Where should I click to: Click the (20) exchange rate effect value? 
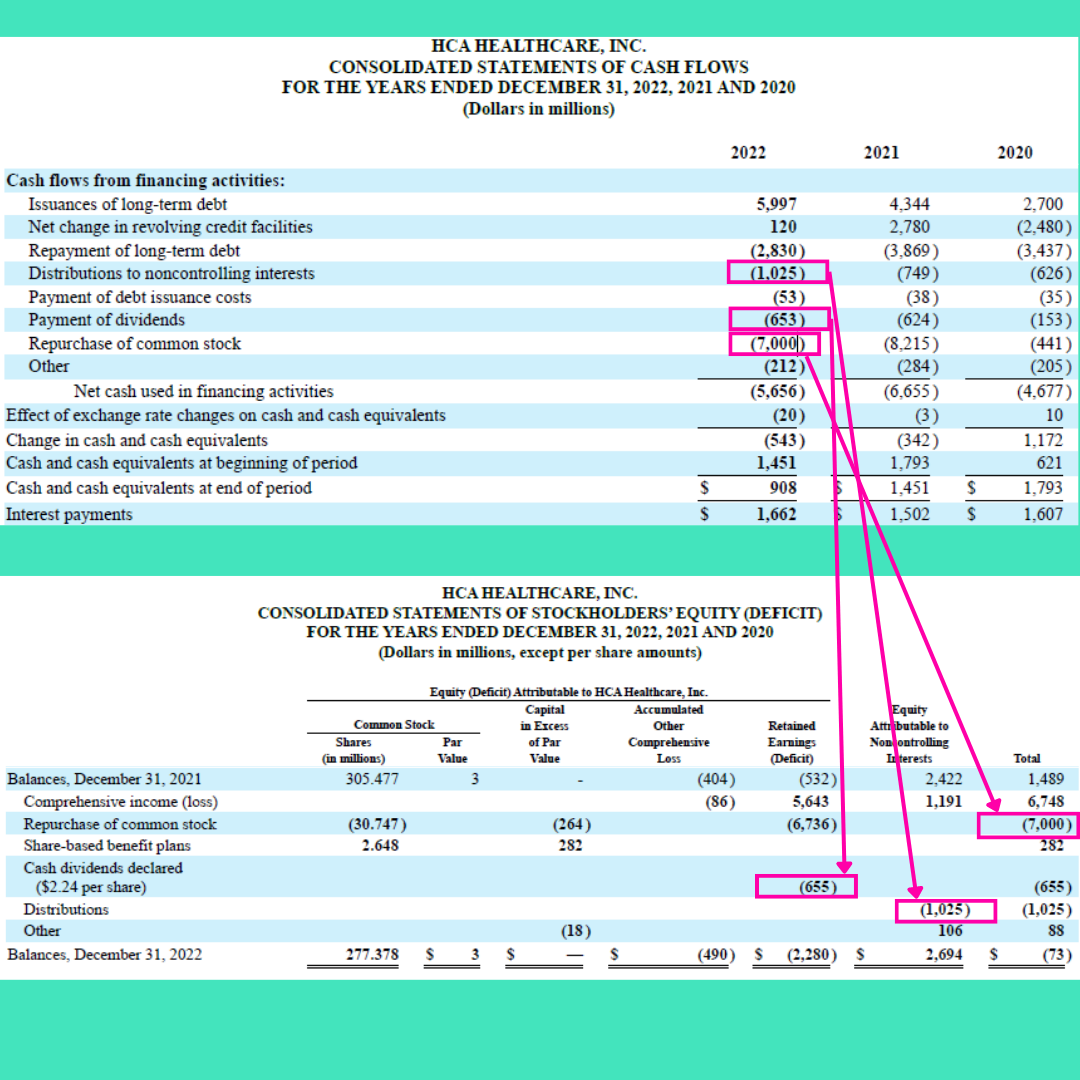point(789,416)
